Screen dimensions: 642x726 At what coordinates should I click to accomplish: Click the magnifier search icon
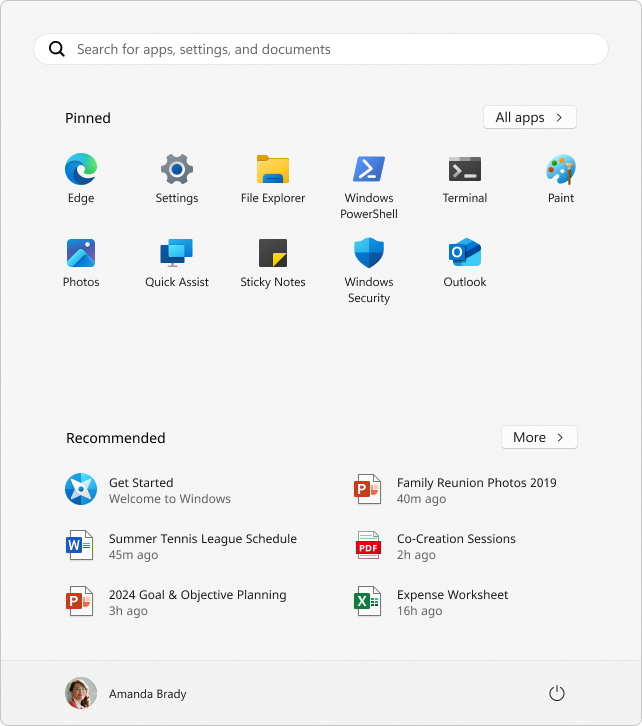click(x=57, y=49)
